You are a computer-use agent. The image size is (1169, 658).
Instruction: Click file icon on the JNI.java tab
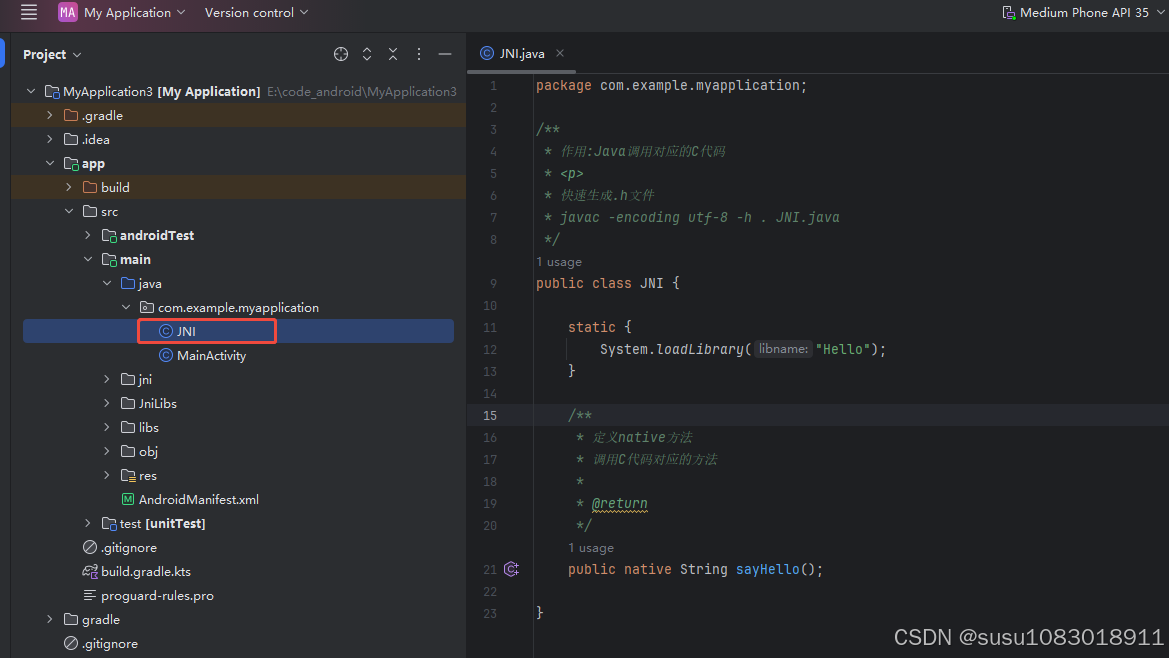click(x=488, y=53)
